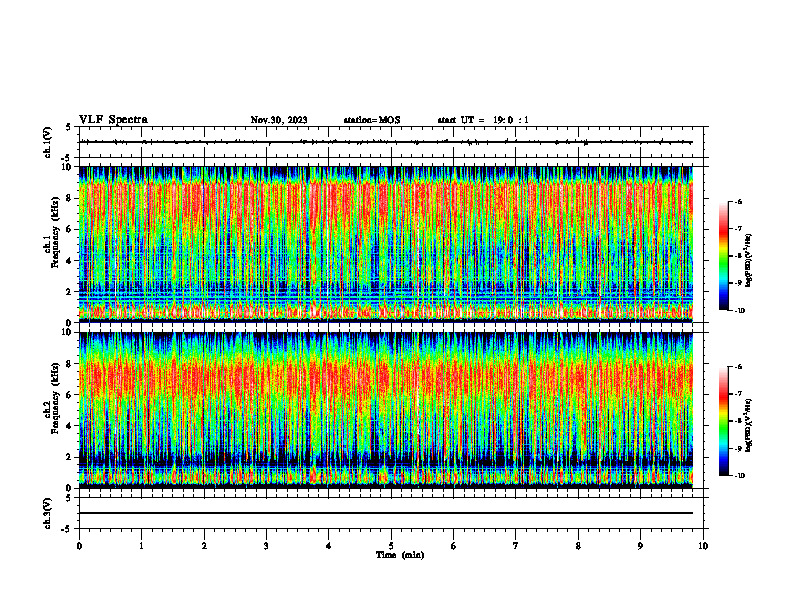Click the ch.2 spectrogram color bar

(724, 421)
